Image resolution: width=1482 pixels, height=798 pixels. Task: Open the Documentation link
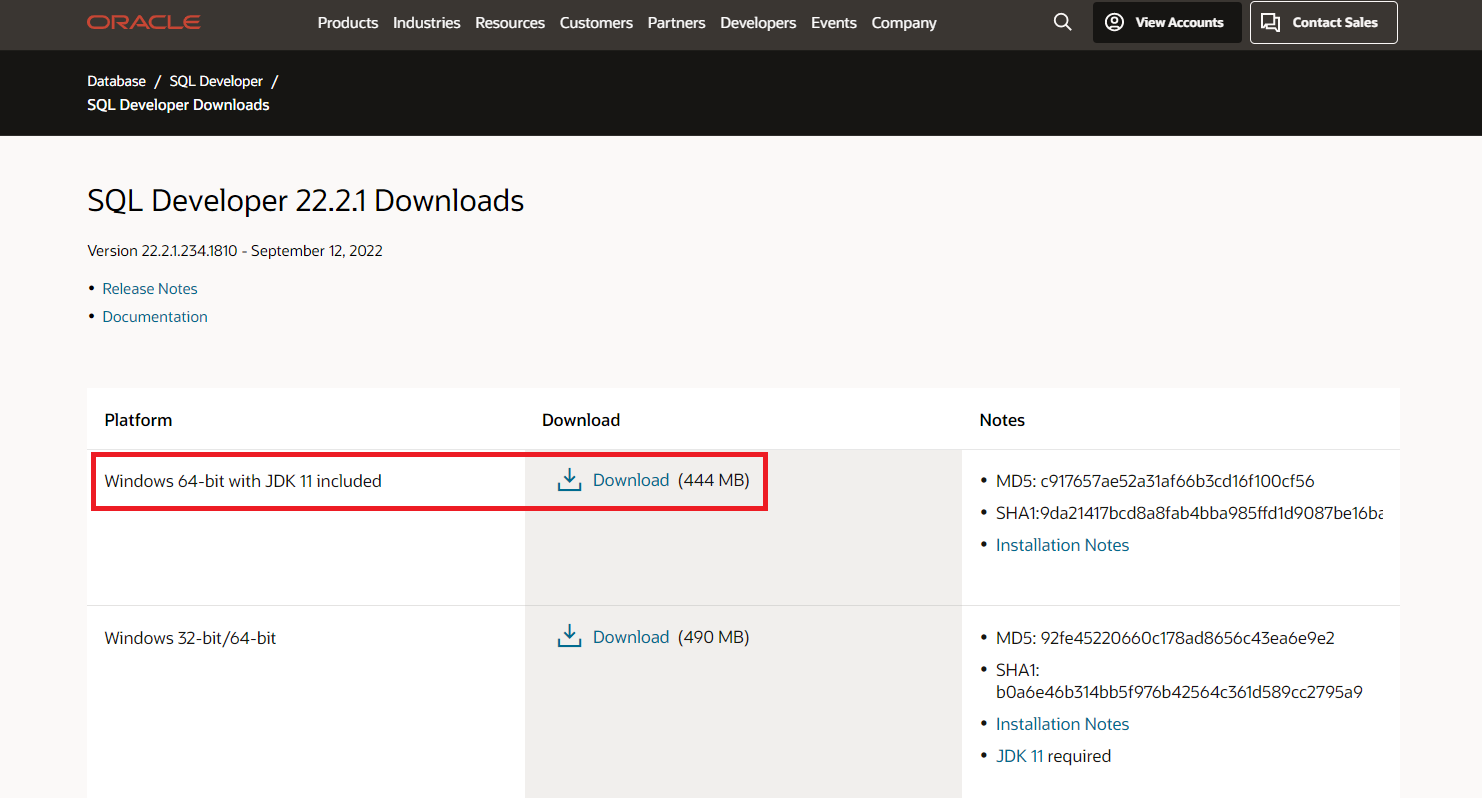[x=155, y=316]
